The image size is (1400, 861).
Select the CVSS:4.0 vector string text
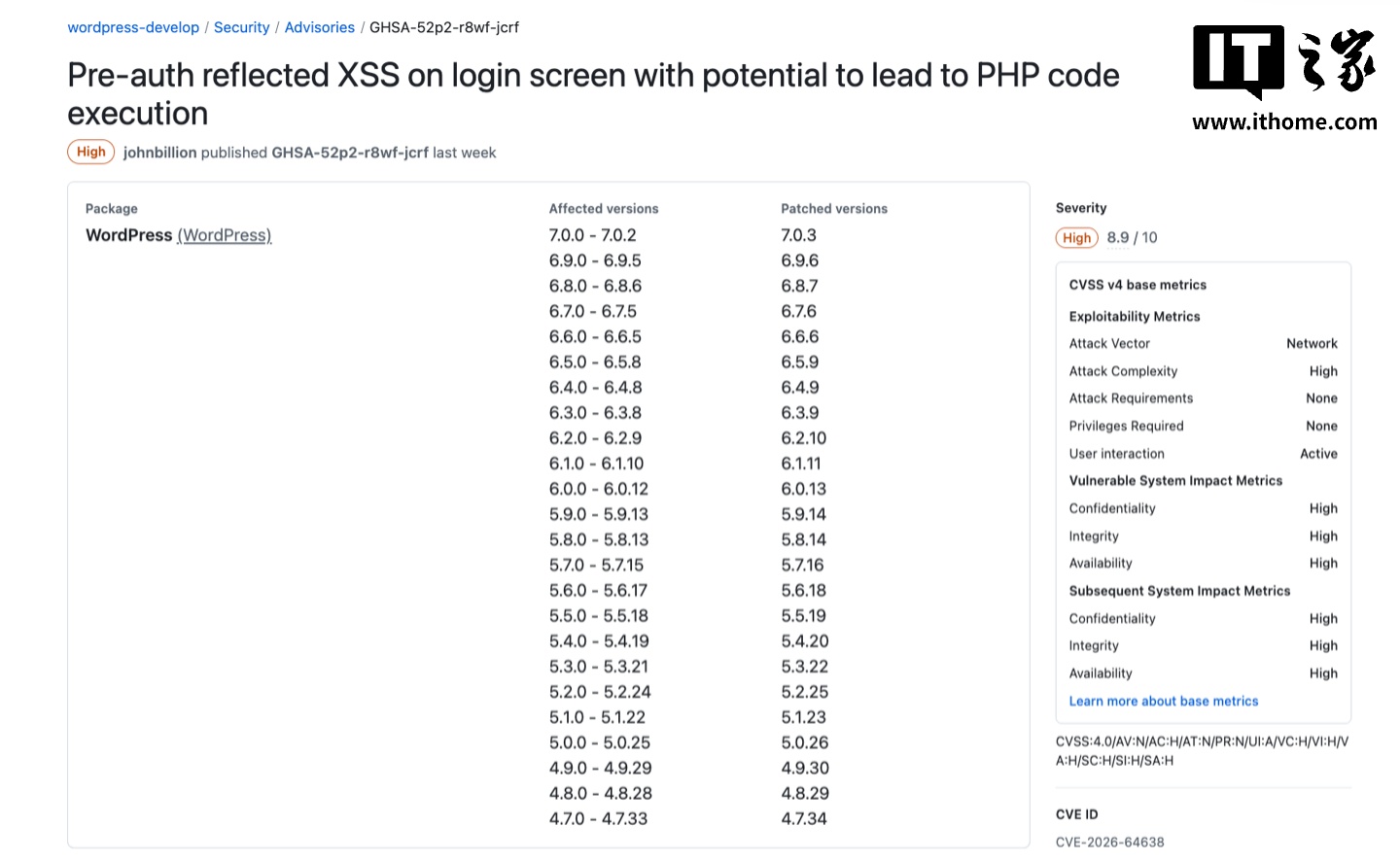click(1202, 751)
